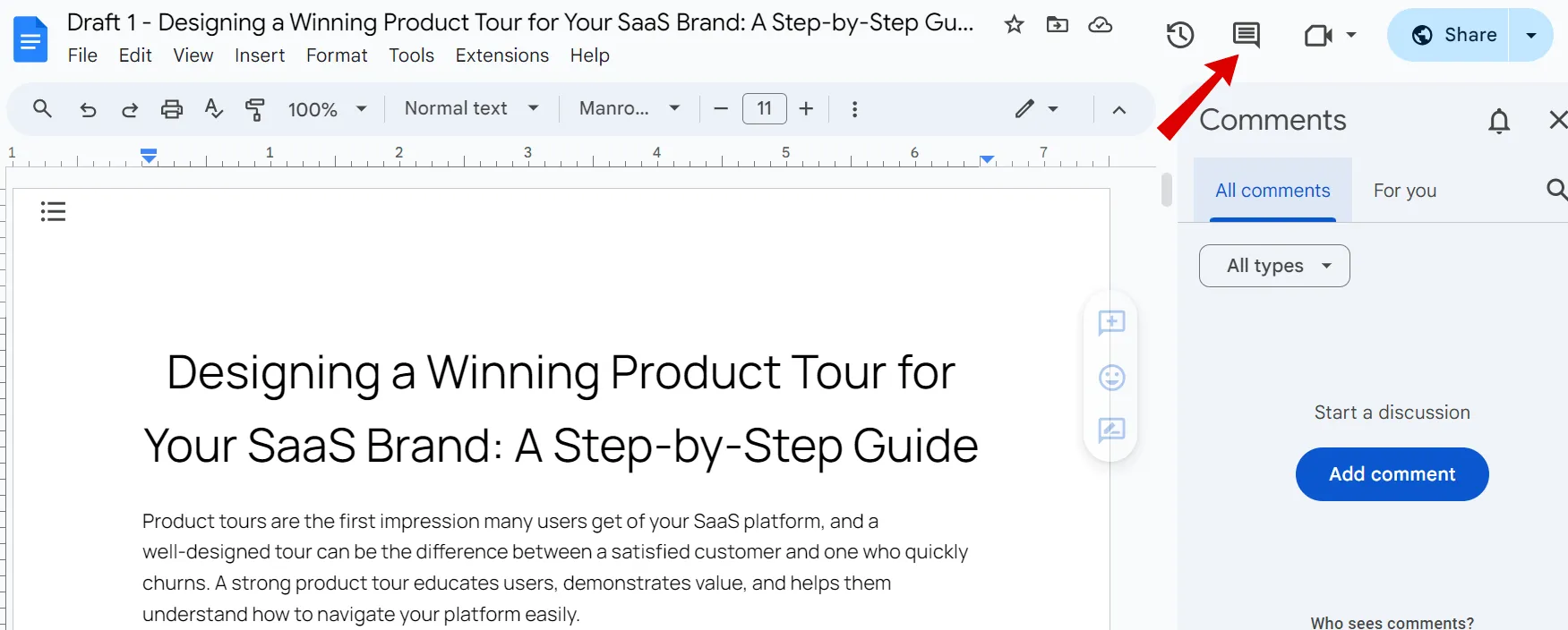1568x630 pixels.
Task: Click the Add comment button
Action: click(1392, 474)
